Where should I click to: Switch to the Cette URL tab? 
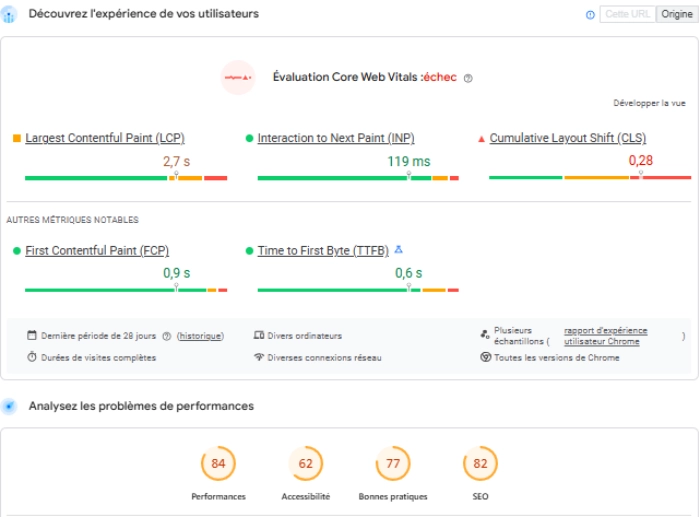[x=627, y=14]
